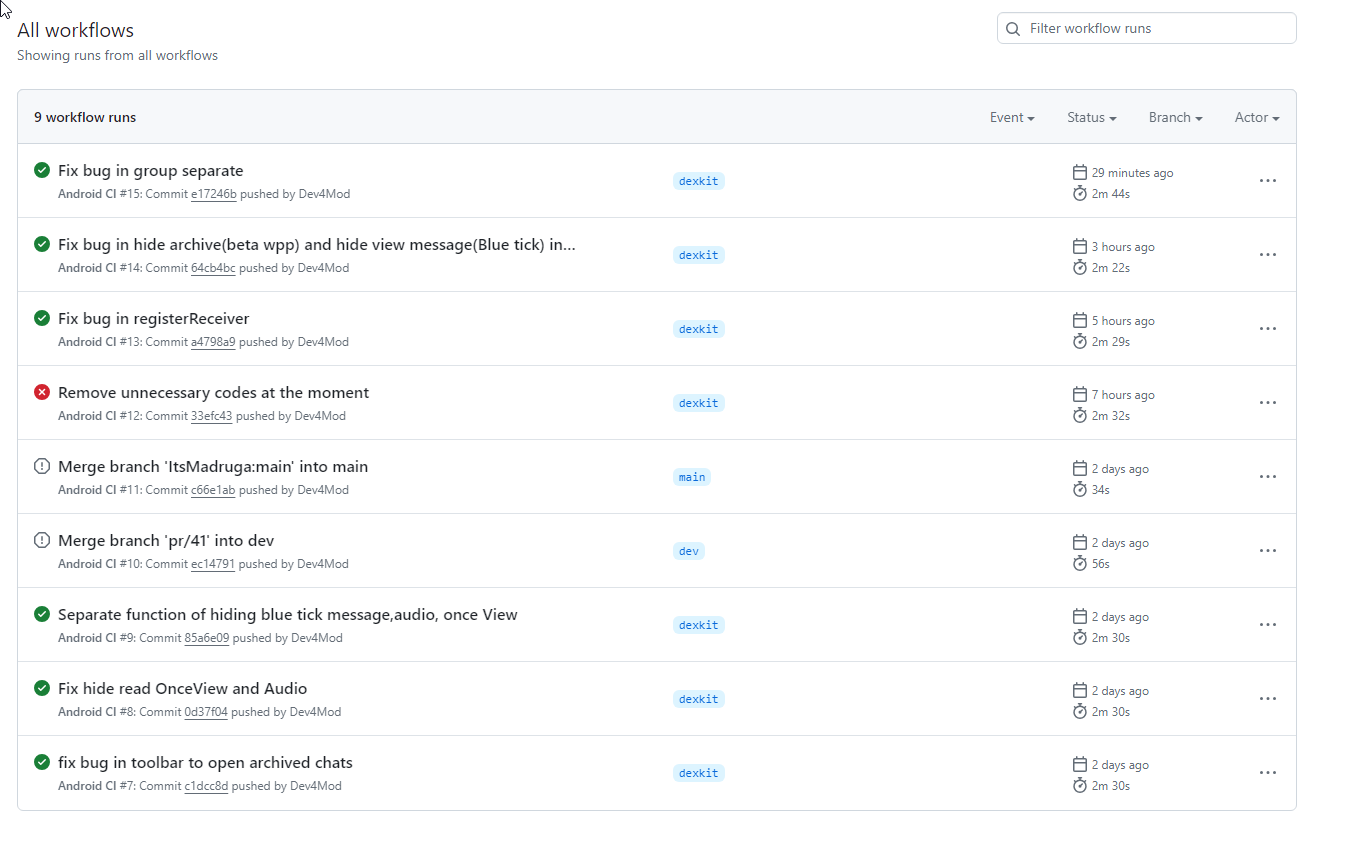The height and width of the screenshot is (842, 1345).
Task: Click the dexkit branch tag on run #7
Action: point(698,773)
